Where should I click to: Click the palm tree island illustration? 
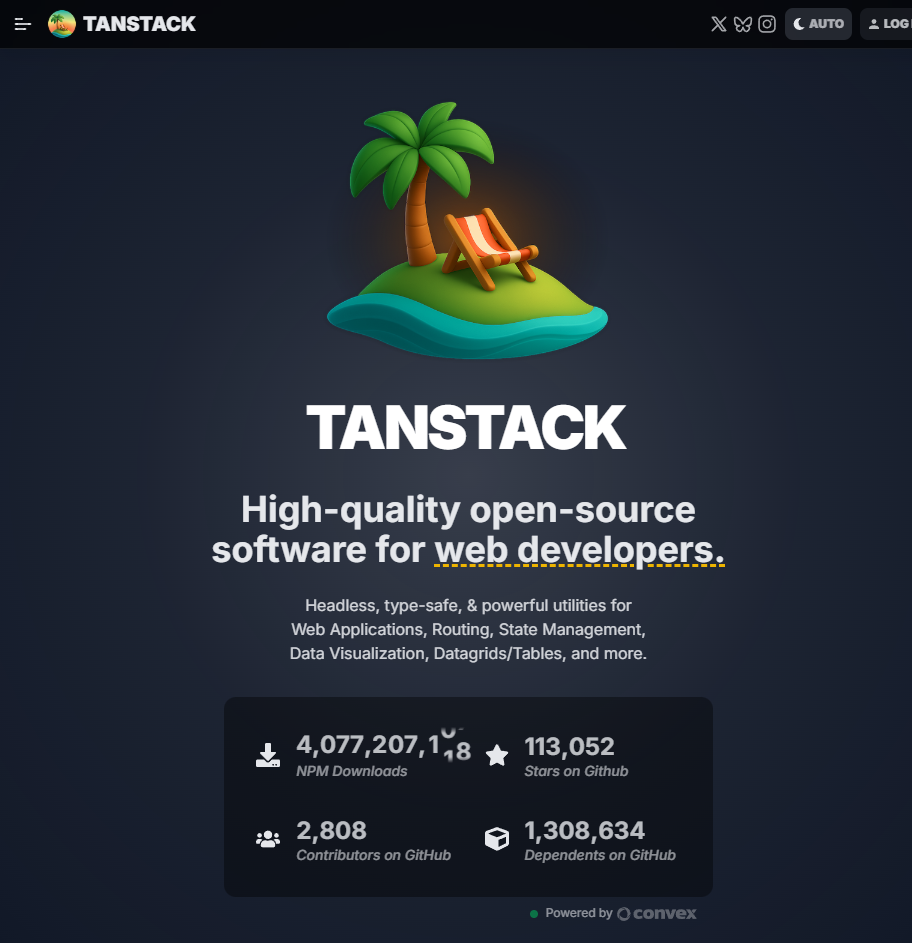coord(467,228)
